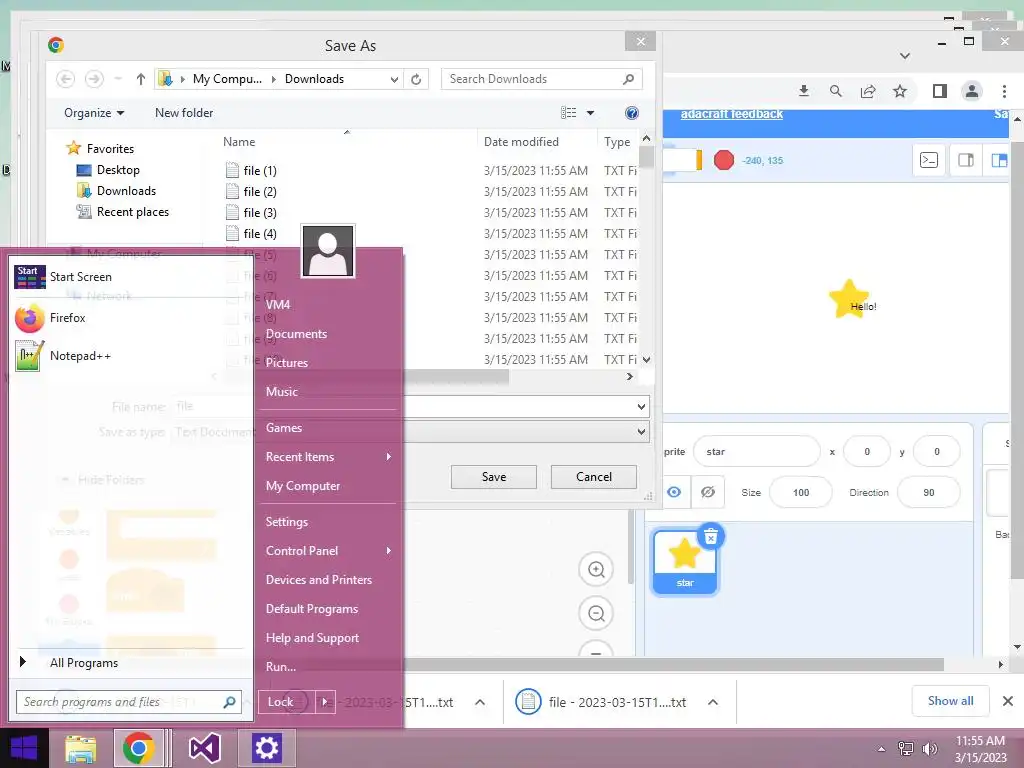This screenshot has width=1024, height=768.
Task: Click the volume speaker tray icon
Action: pyautogui.click(x=929, y=748)
